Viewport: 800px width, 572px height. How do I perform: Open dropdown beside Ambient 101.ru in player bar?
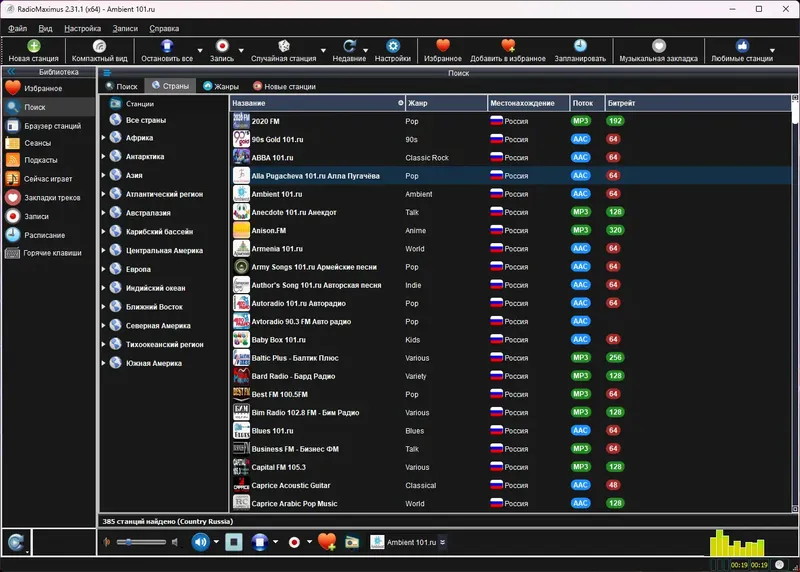point(442,542)
